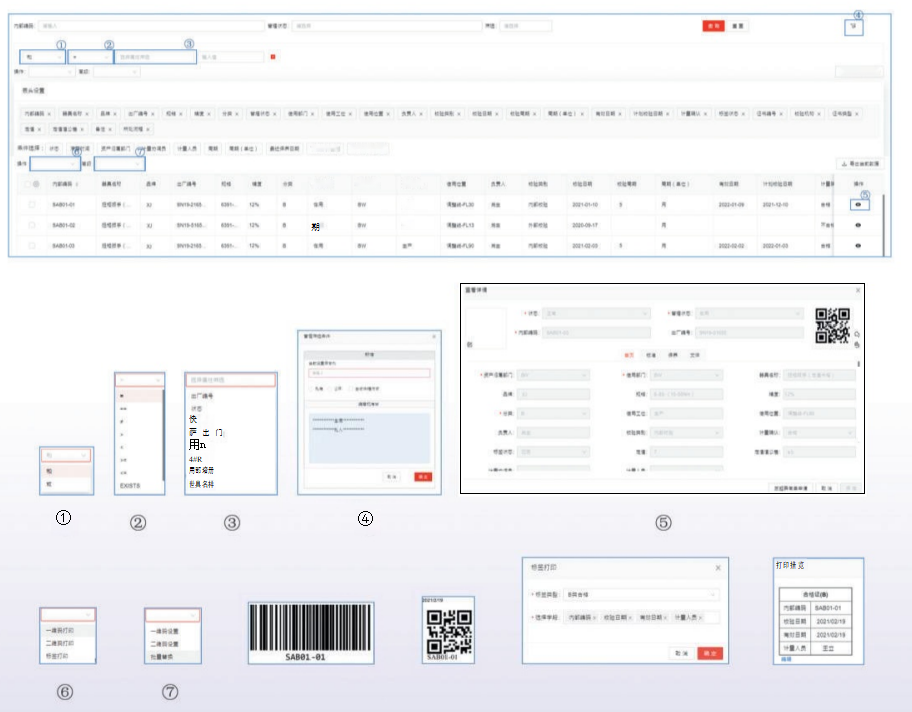Tick the checkbox for row SAB01-01
The image size is (912, 712).
point(32,205)
